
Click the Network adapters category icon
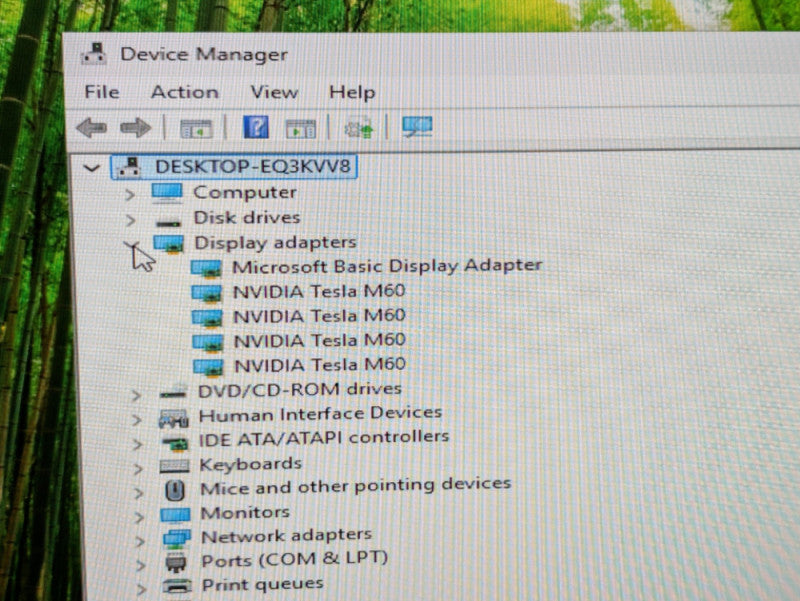[177, 539]
